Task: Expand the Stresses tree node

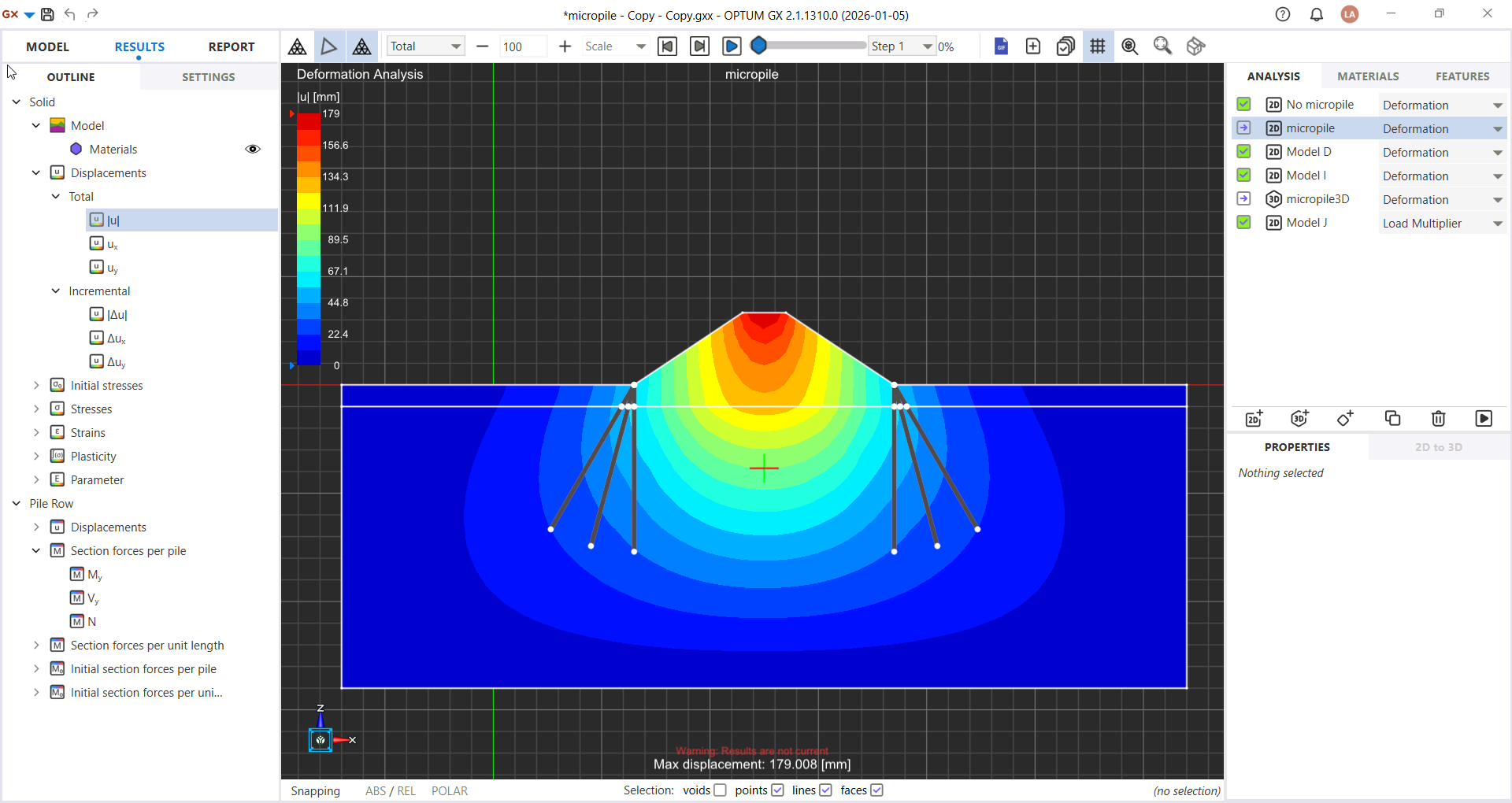Action: coord(36,409)
